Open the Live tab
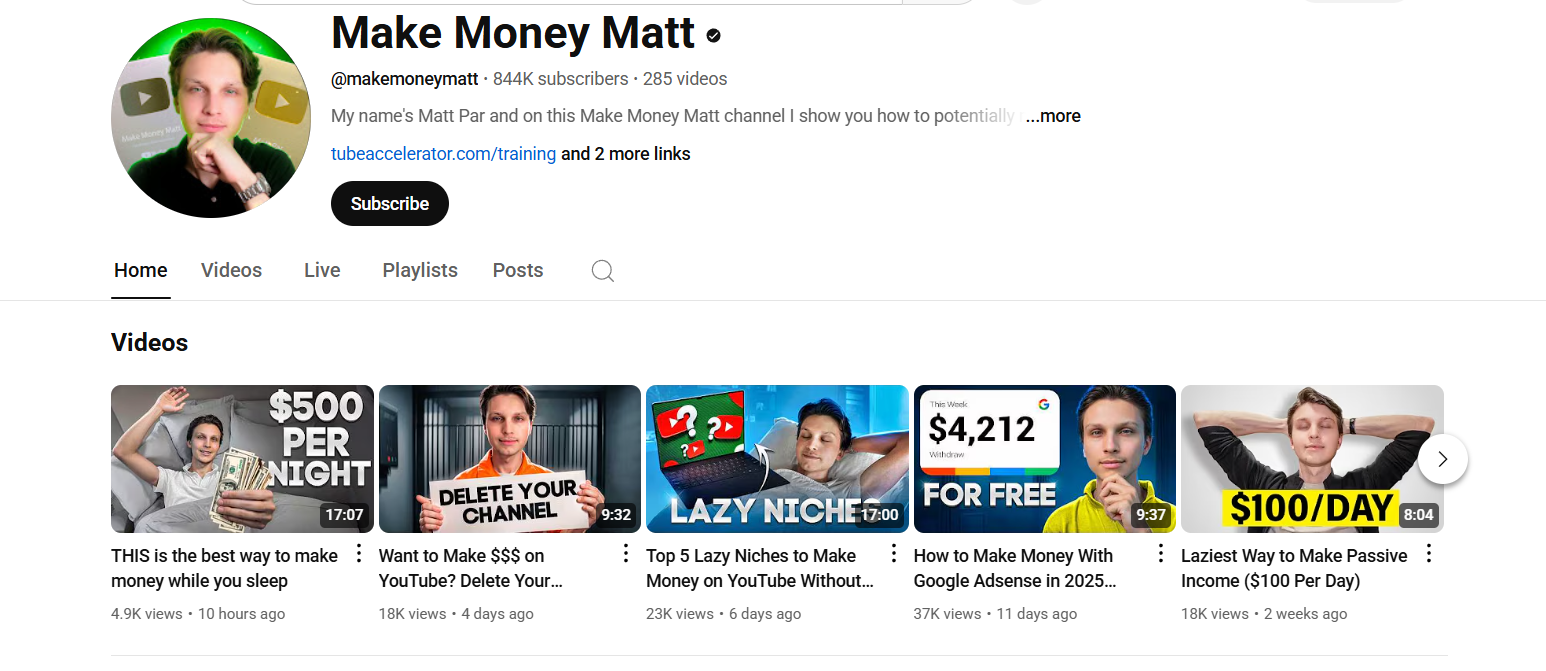Viewport: 1546px width, 671px height. [322, 270]
